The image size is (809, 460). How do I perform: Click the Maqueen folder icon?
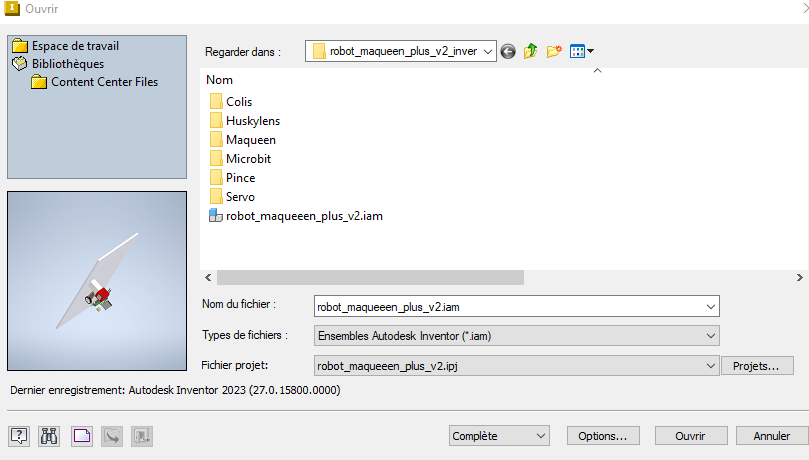click(216, 140)
